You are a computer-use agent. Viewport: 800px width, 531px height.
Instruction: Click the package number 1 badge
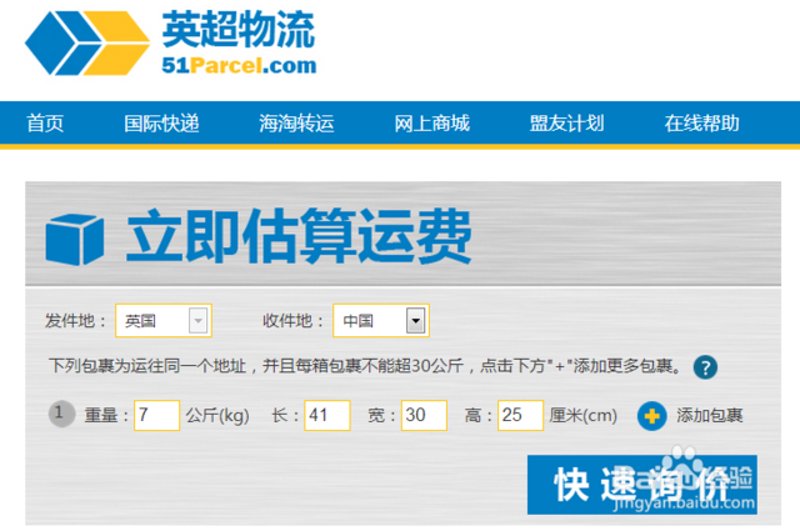(x=62, y=414)
